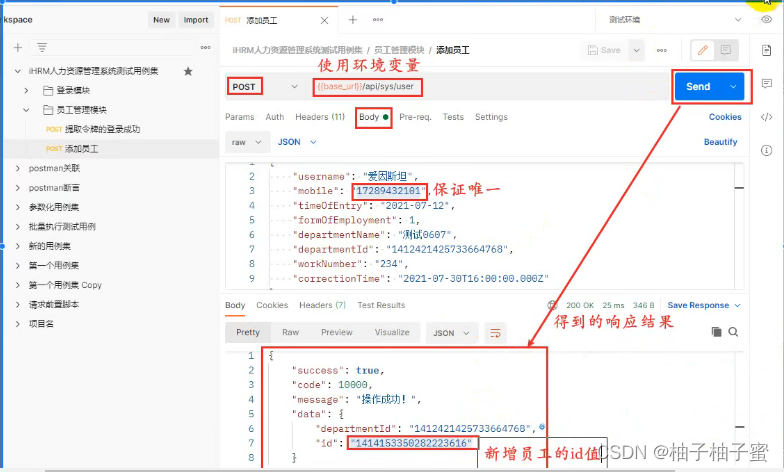This screenshot has width=784, height=472.
Task: Open the request Settings tab
Action: click(x=491, y=117)
